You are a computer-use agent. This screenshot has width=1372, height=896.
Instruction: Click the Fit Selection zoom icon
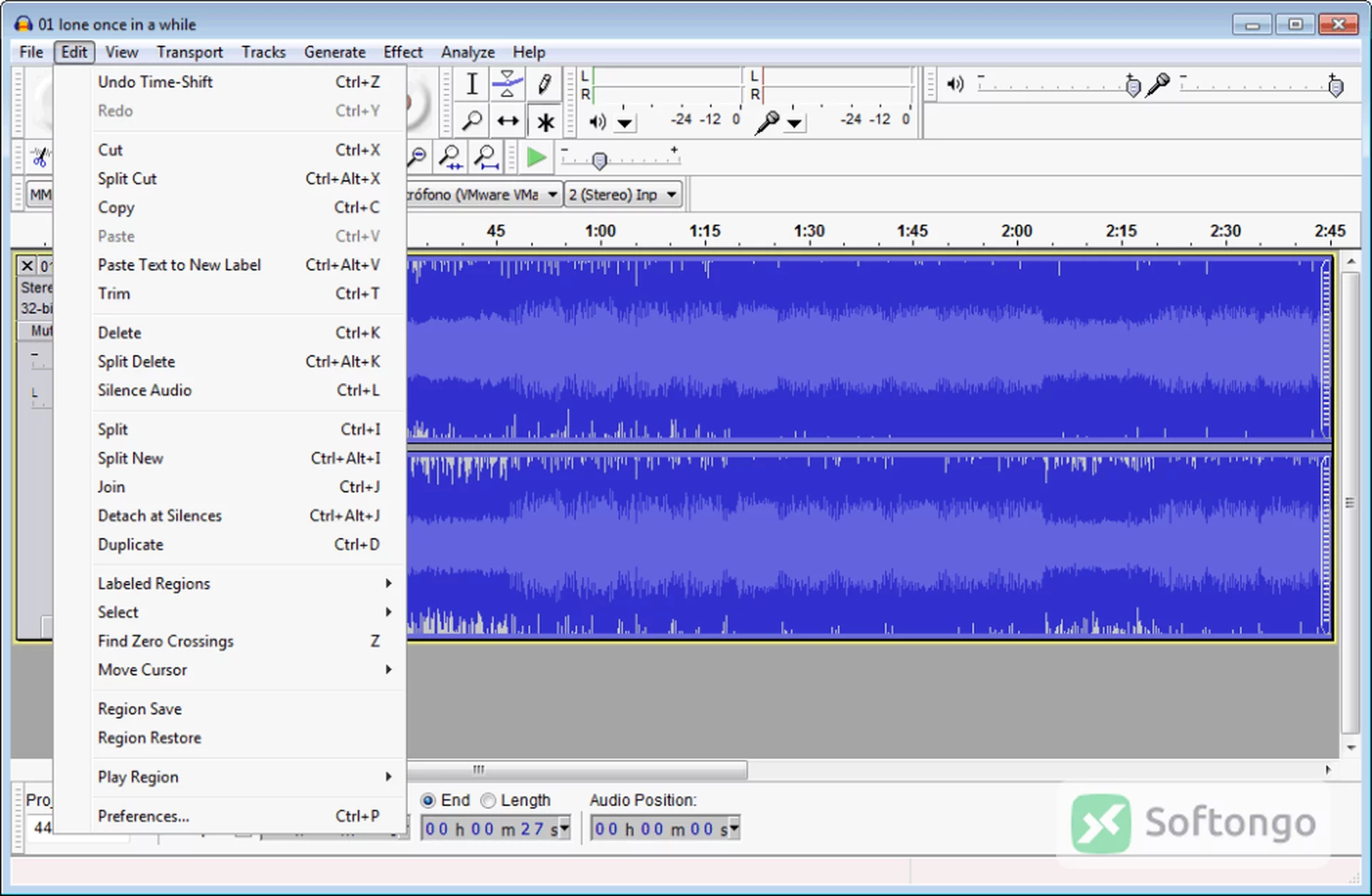450,157
